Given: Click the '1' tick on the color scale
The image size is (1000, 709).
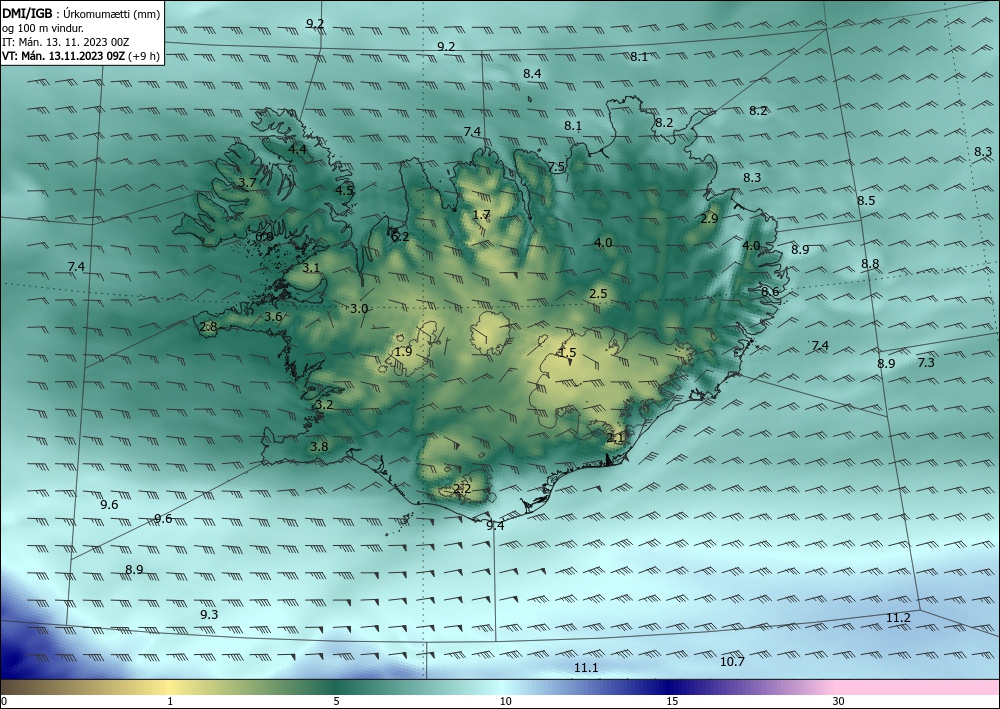Looking at the screenshot, I should point(170,701).
